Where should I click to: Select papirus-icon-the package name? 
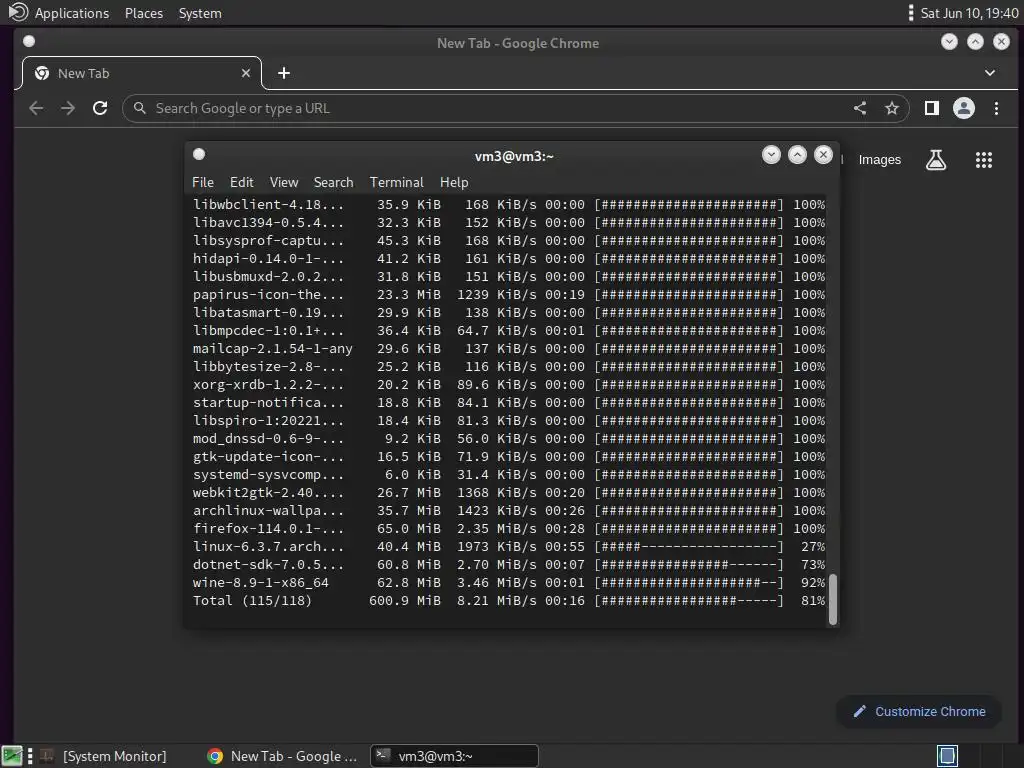coord(268,295)
